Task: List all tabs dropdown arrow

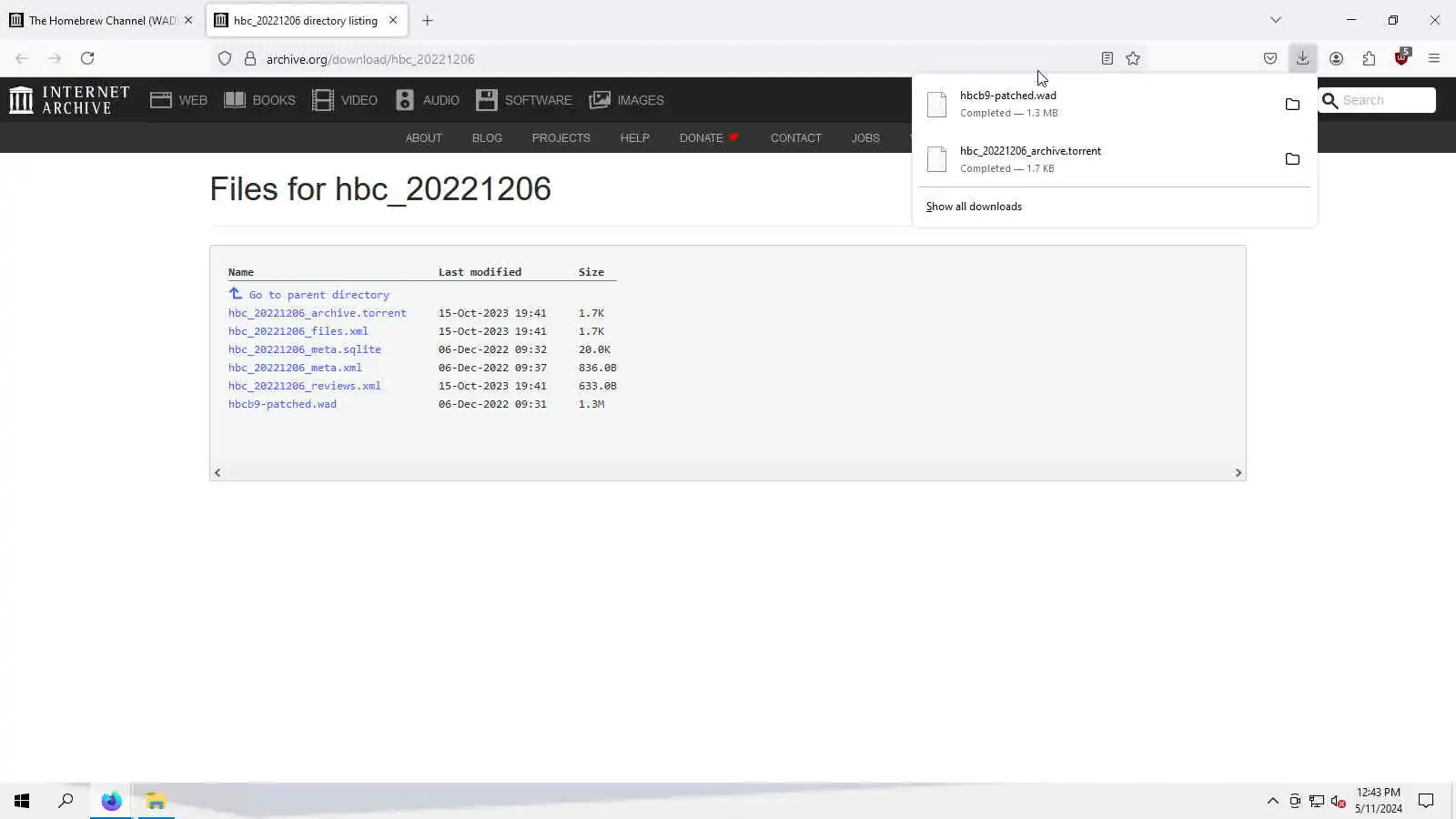Action: pyautogui.click(x=1276, y=20)
